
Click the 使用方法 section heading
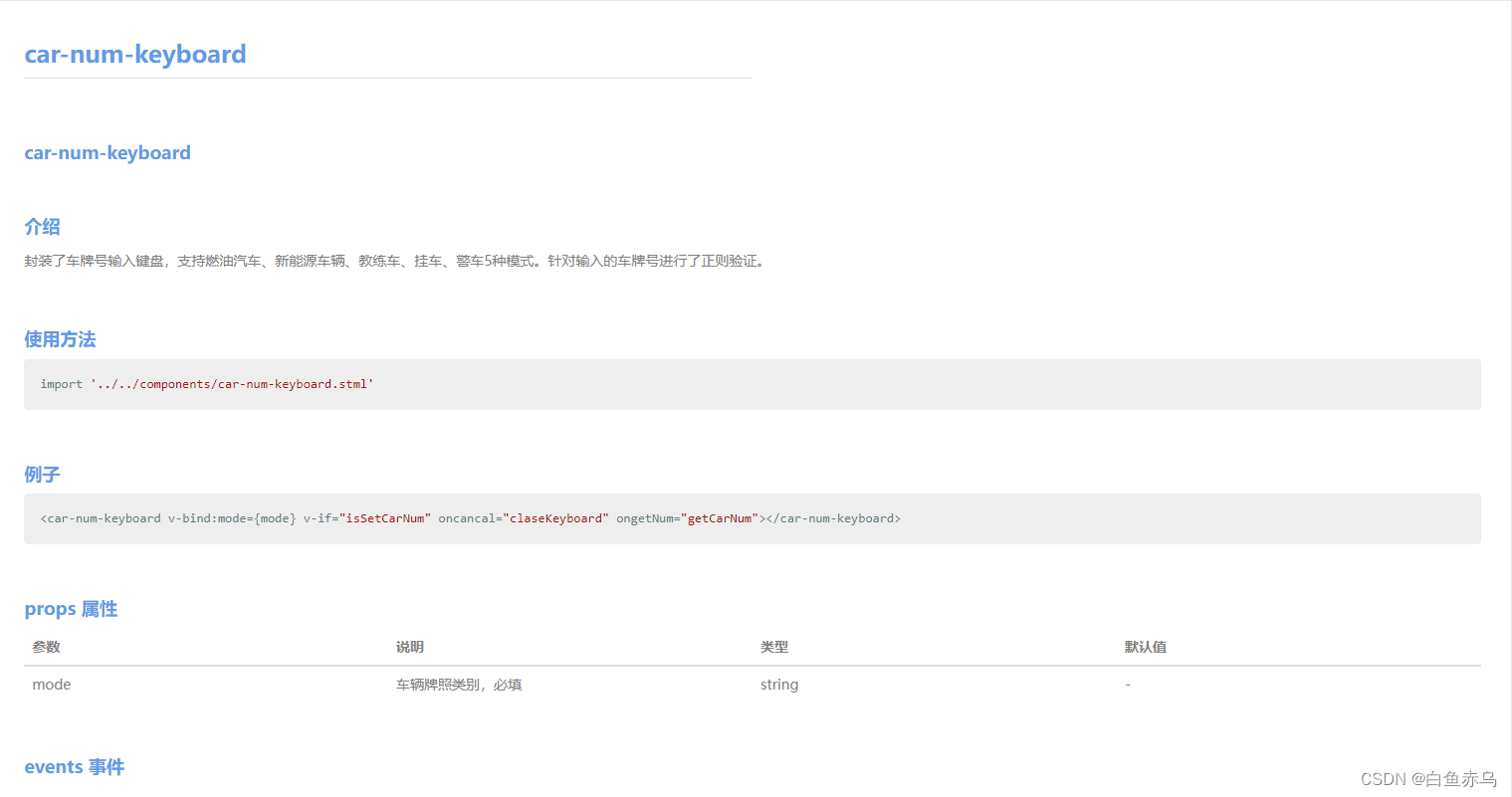pyautogui.click(x=60, y=339)
